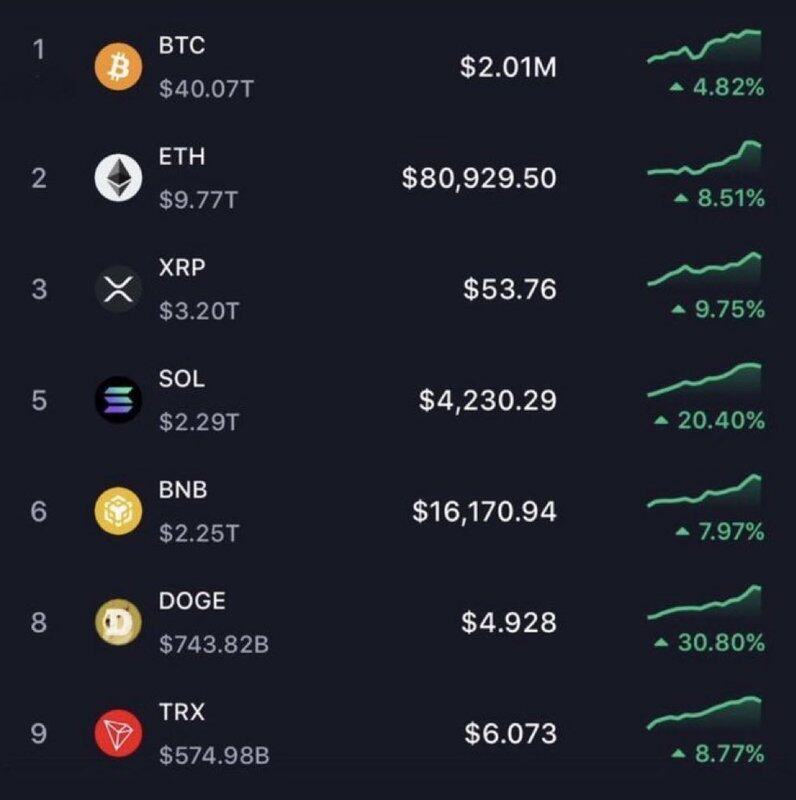View the BTC sparkline chart

click(x=704, y=48)
